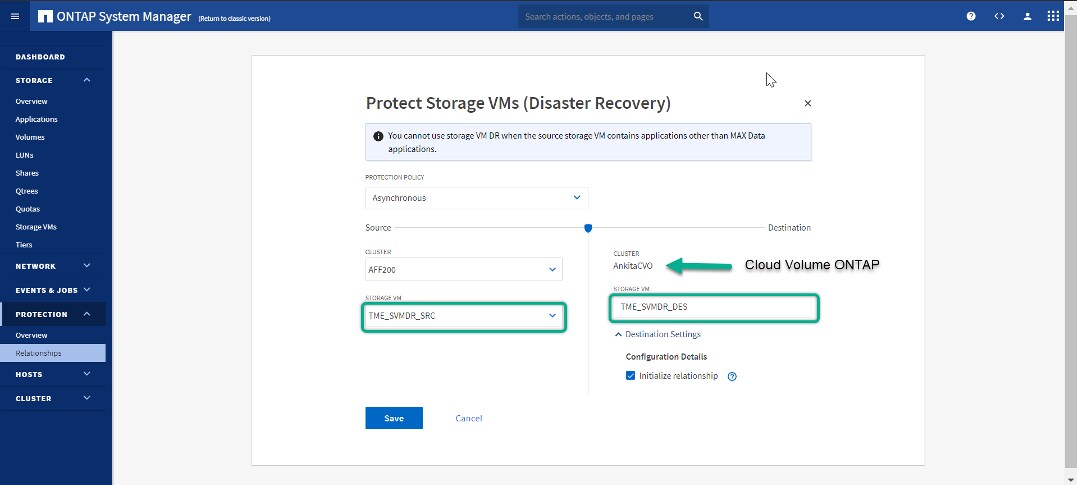Open the applications grid icon
1077x485 pixels.
pyautogui.click(x=1053, y=16)
